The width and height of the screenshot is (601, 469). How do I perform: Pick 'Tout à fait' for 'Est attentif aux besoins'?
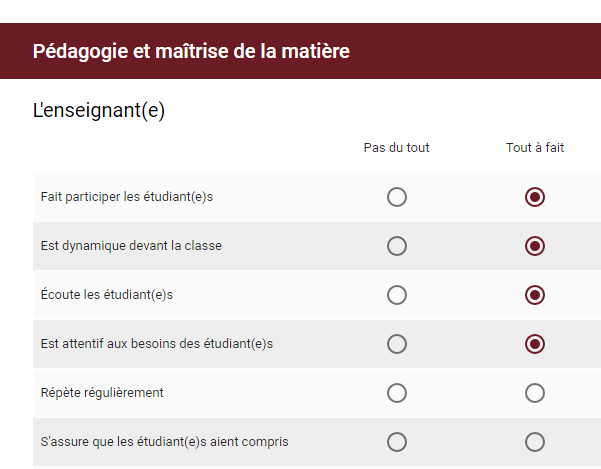click(535, 344)
